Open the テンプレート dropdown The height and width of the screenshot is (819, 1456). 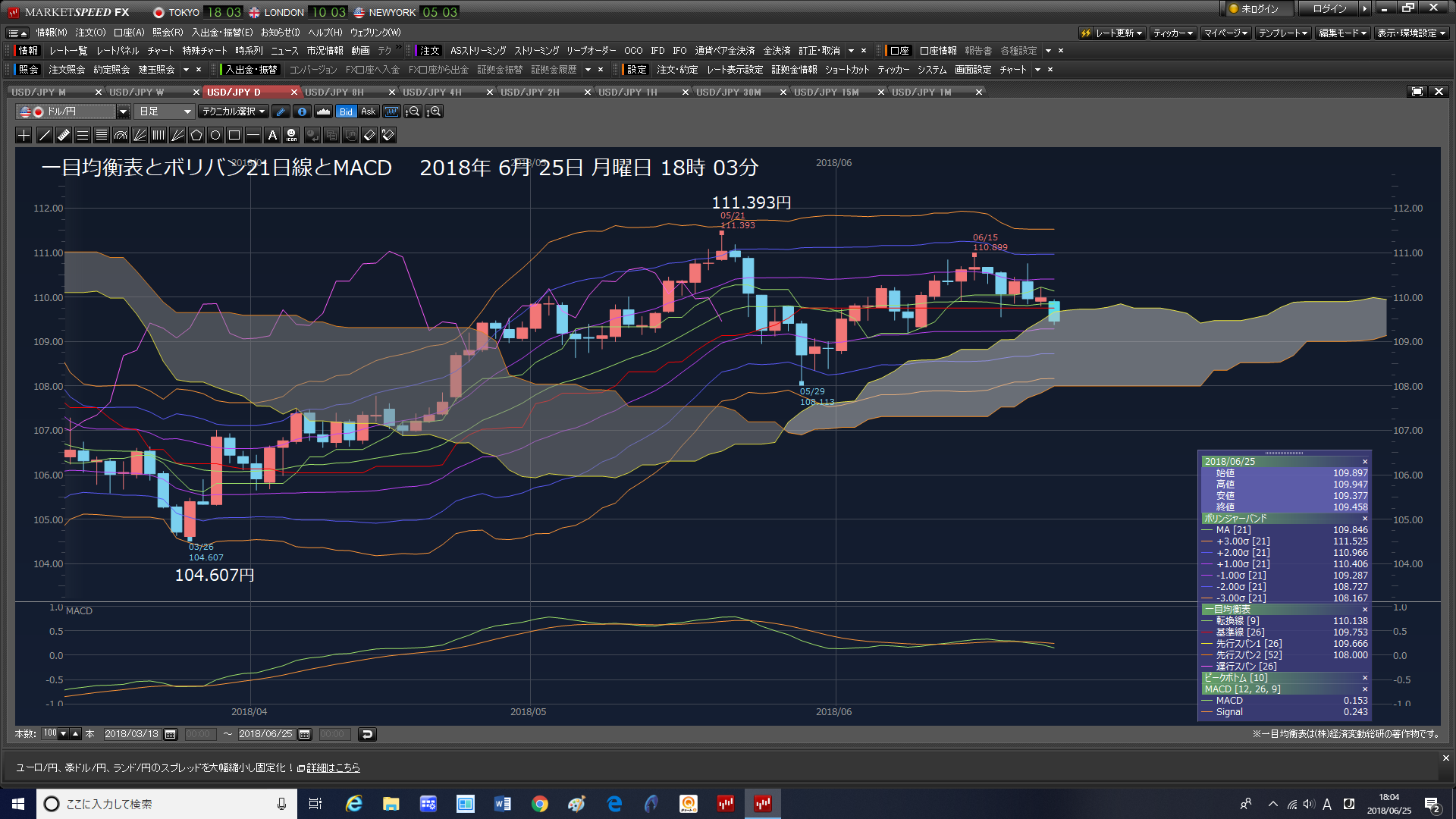(x=1283, y=33)
